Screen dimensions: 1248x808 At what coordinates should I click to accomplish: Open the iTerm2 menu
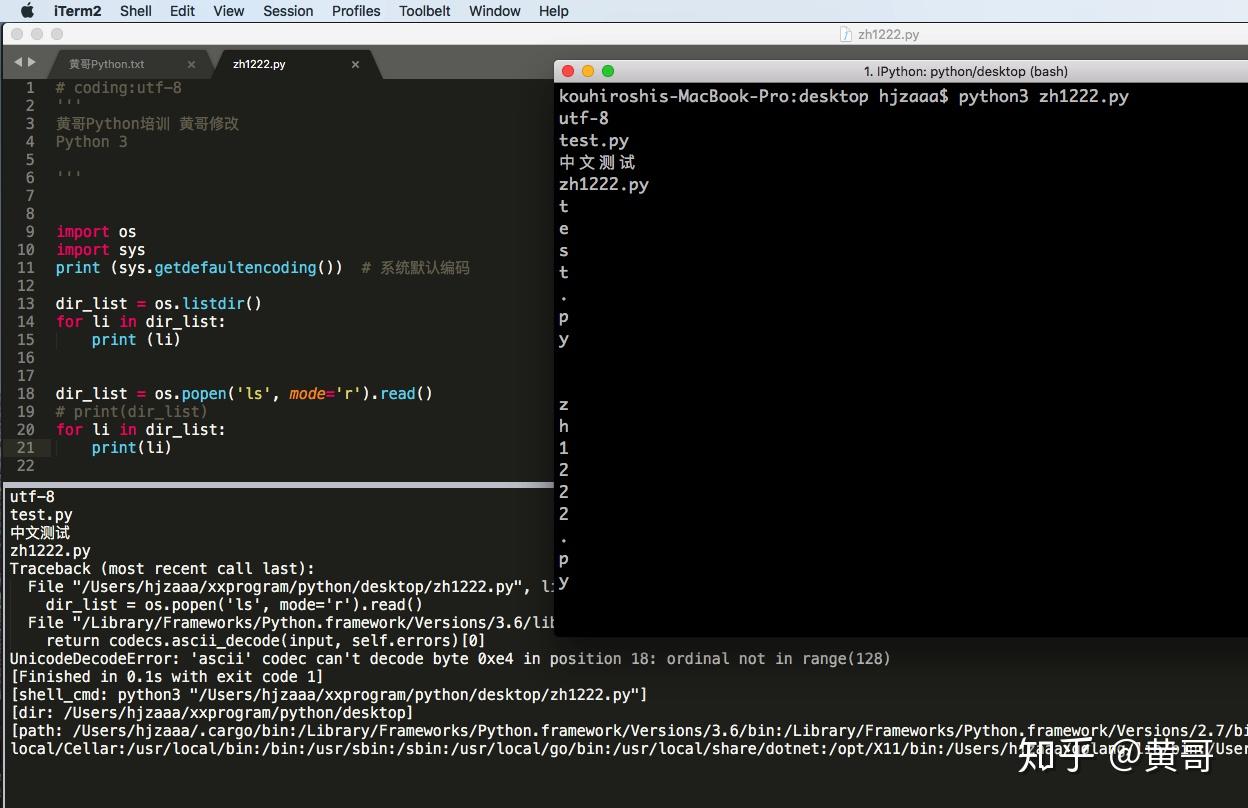click(77, 11)
